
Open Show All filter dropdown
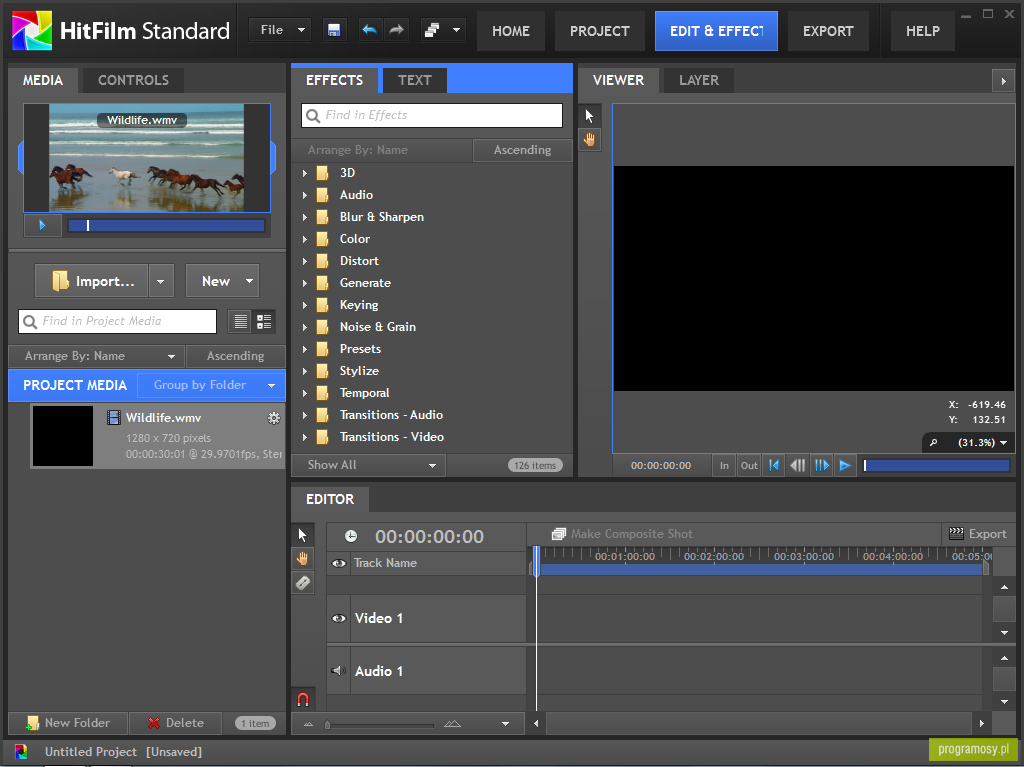tap(370, 465)
